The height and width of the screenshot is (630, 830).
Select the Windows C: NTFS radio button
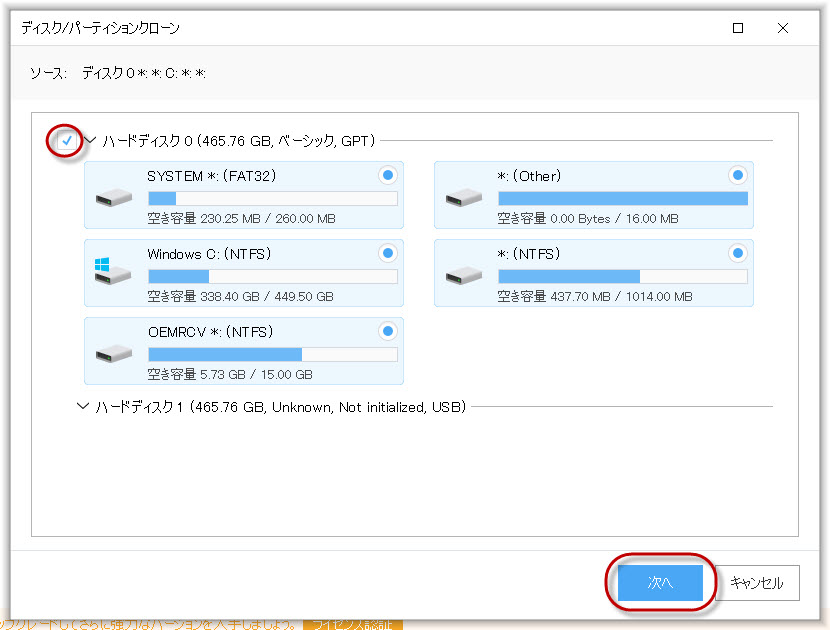388,253
